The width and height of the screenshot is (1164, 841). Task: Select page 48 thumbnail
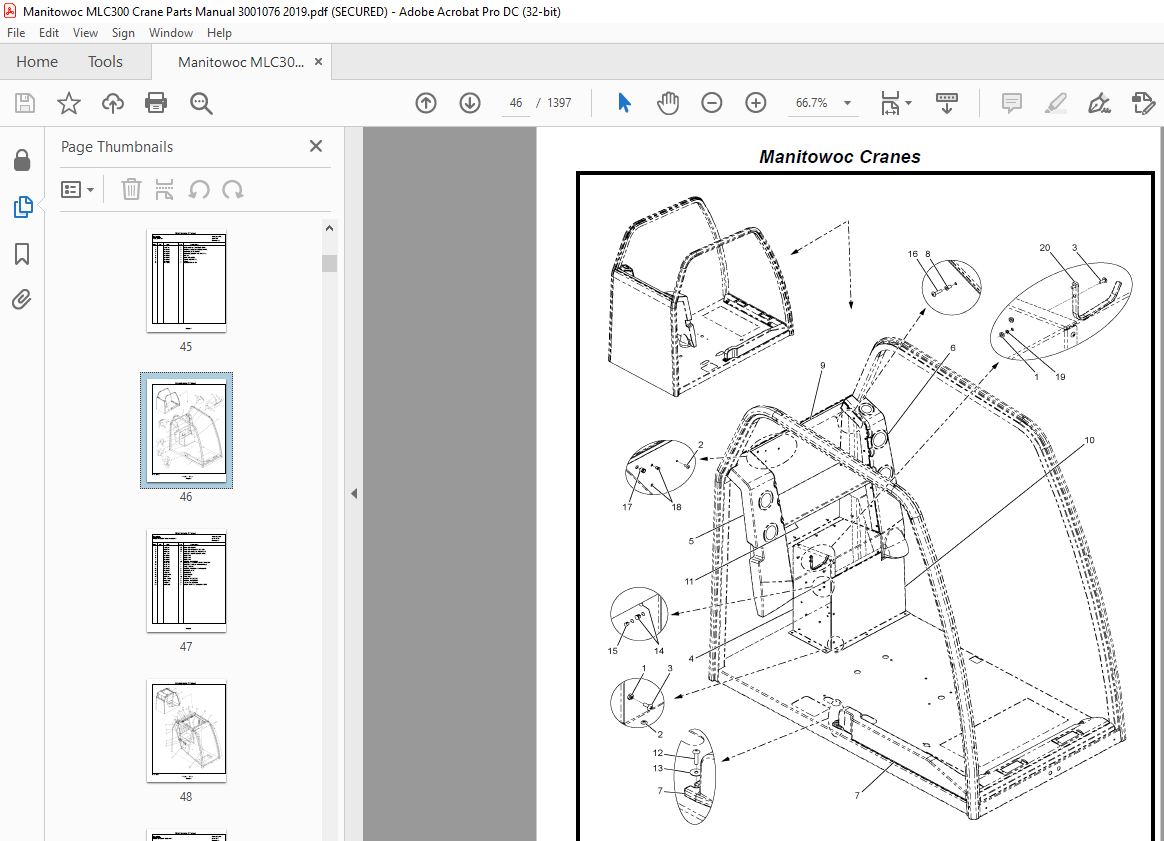(186, 731)
